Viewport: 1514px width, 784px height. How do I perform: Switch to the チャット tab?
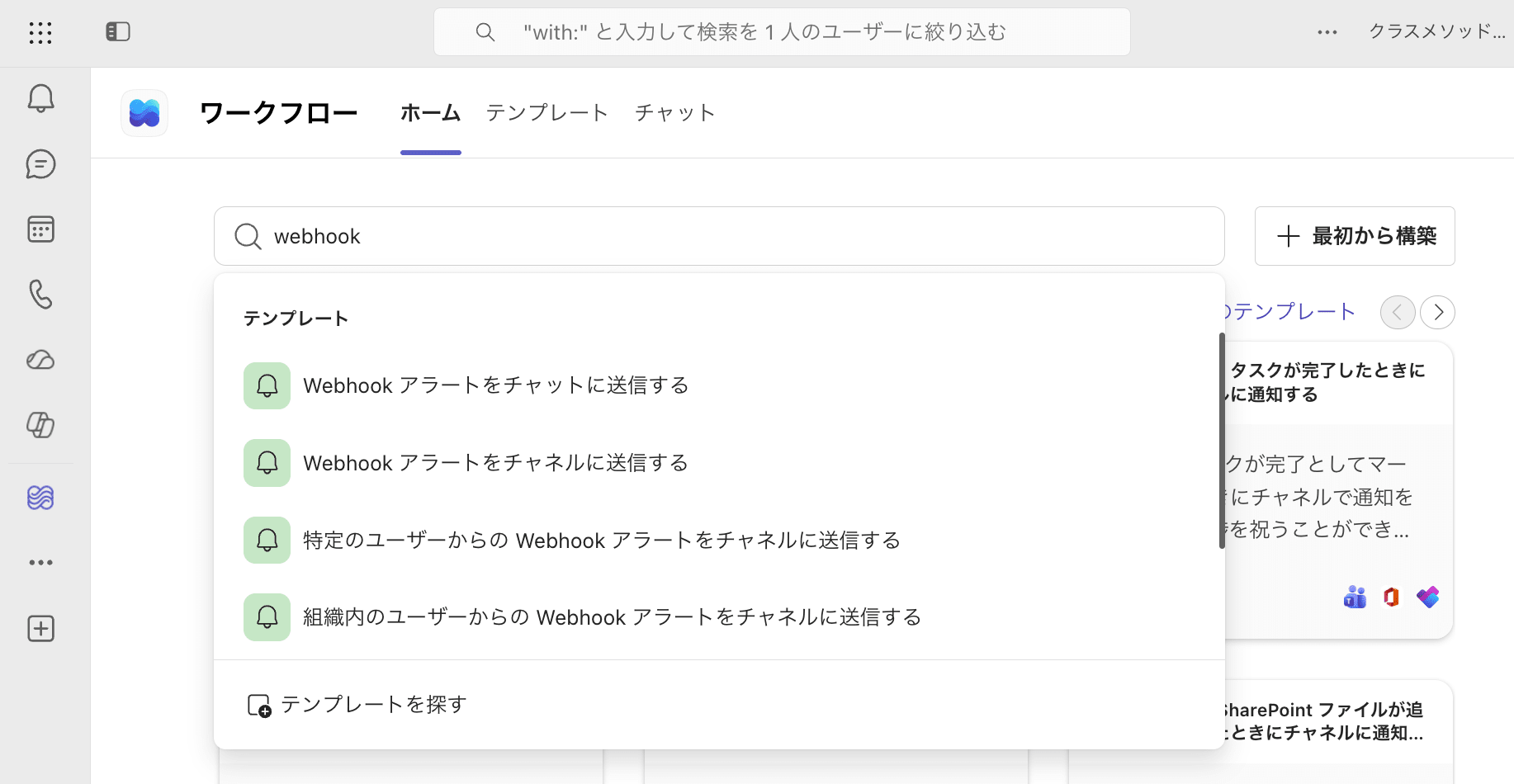point(674,113)
